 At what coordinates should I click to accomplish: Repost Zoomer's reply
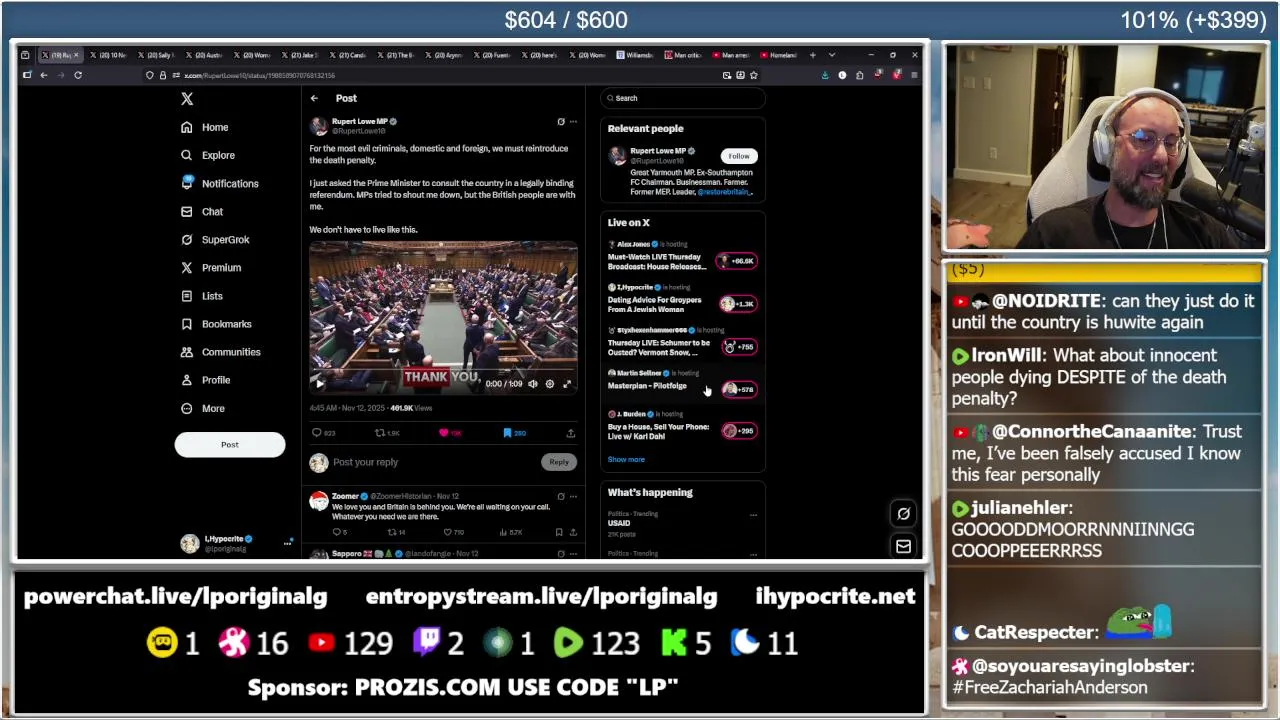coord(392,532)
